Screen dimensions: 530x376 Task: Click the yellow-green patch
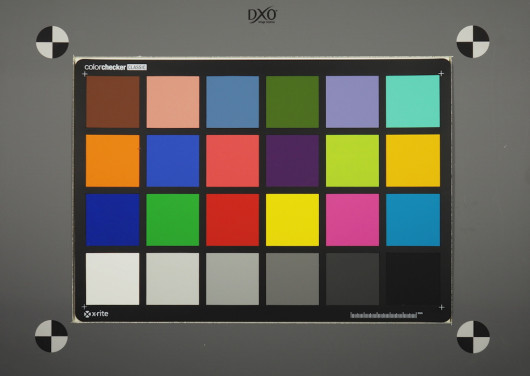(353, 161)
